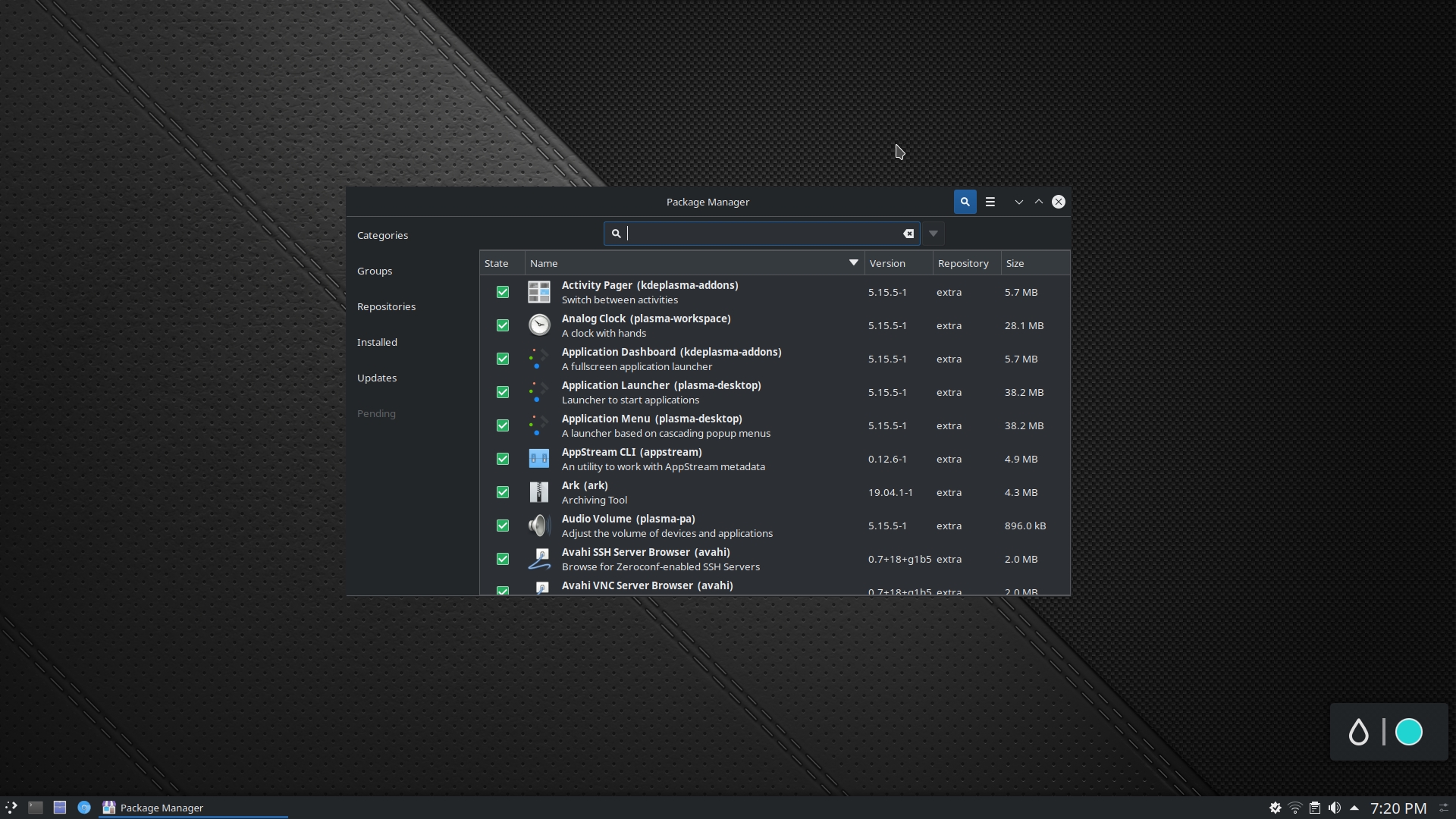This screenshot has height=819, width=1456.
Task: Click the Ark archiving tool icon
Action: tap(539, 492)
